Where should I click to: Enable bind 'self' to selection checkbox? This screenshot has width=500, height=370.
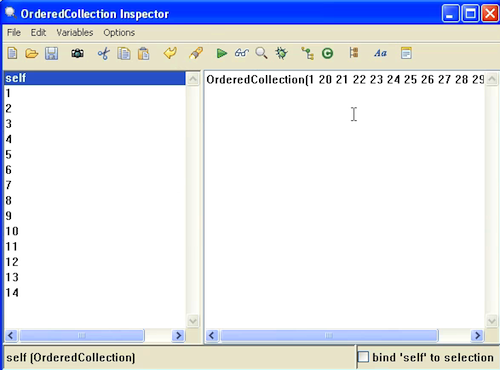tap(363, 357)
